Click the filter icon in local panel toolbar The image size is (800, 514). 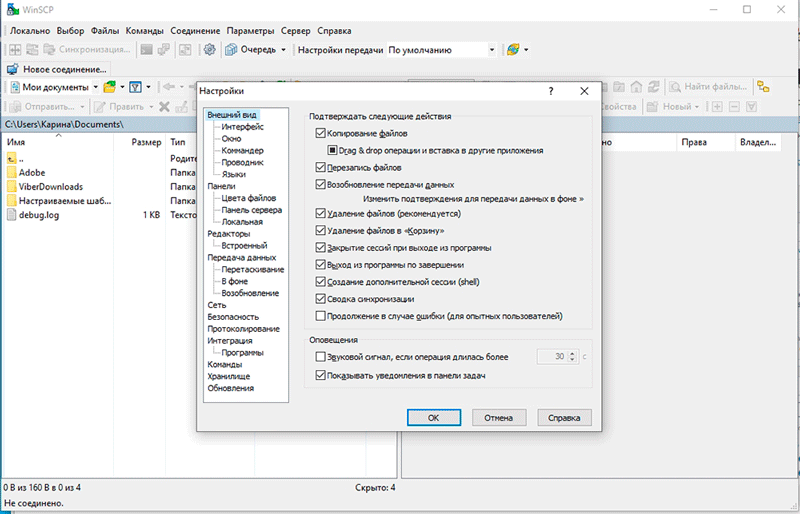coord(134,87)
